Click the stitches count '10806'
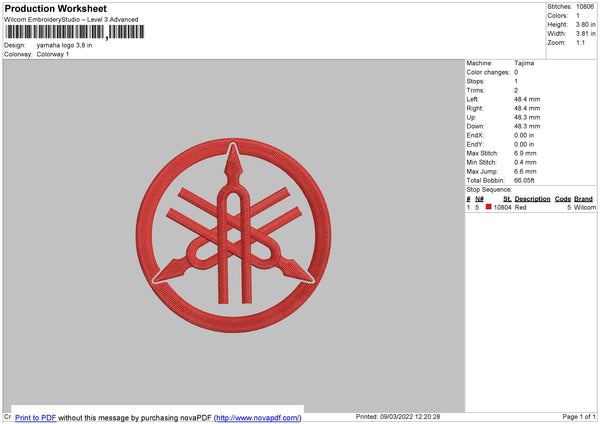This screenshot has width=600, height=424. pyautogui.click(x=585, y=7)
